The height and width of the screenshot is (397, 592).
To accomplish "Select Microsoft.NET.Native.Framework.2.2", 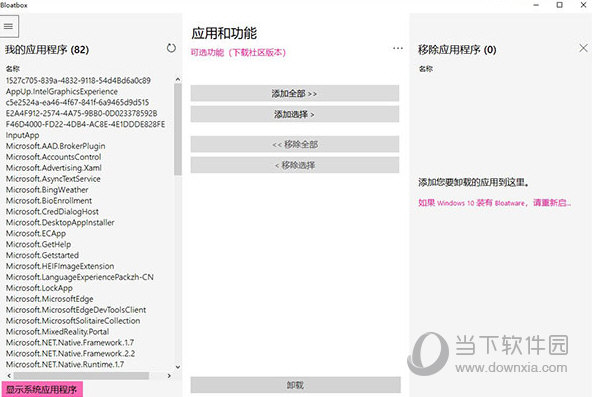I will 70,354.
